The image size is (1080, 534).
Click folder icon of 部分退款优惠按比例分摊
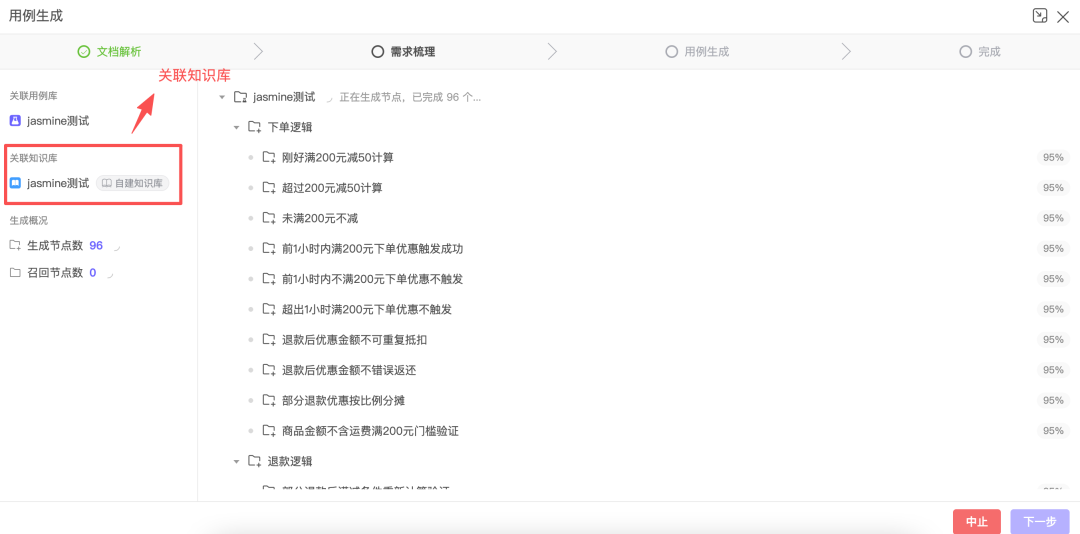269,400
